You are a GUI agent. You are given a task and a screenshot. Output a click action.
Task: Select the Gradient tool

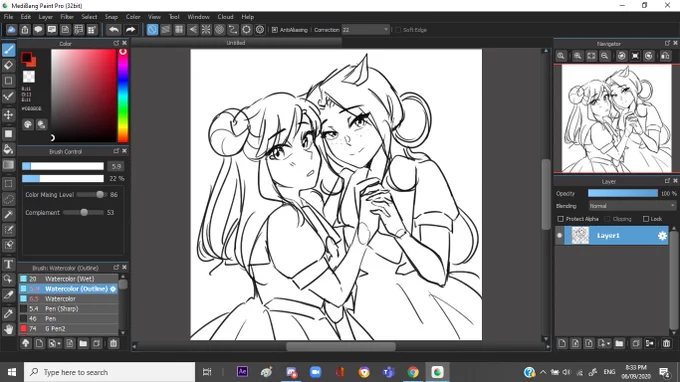9,165
